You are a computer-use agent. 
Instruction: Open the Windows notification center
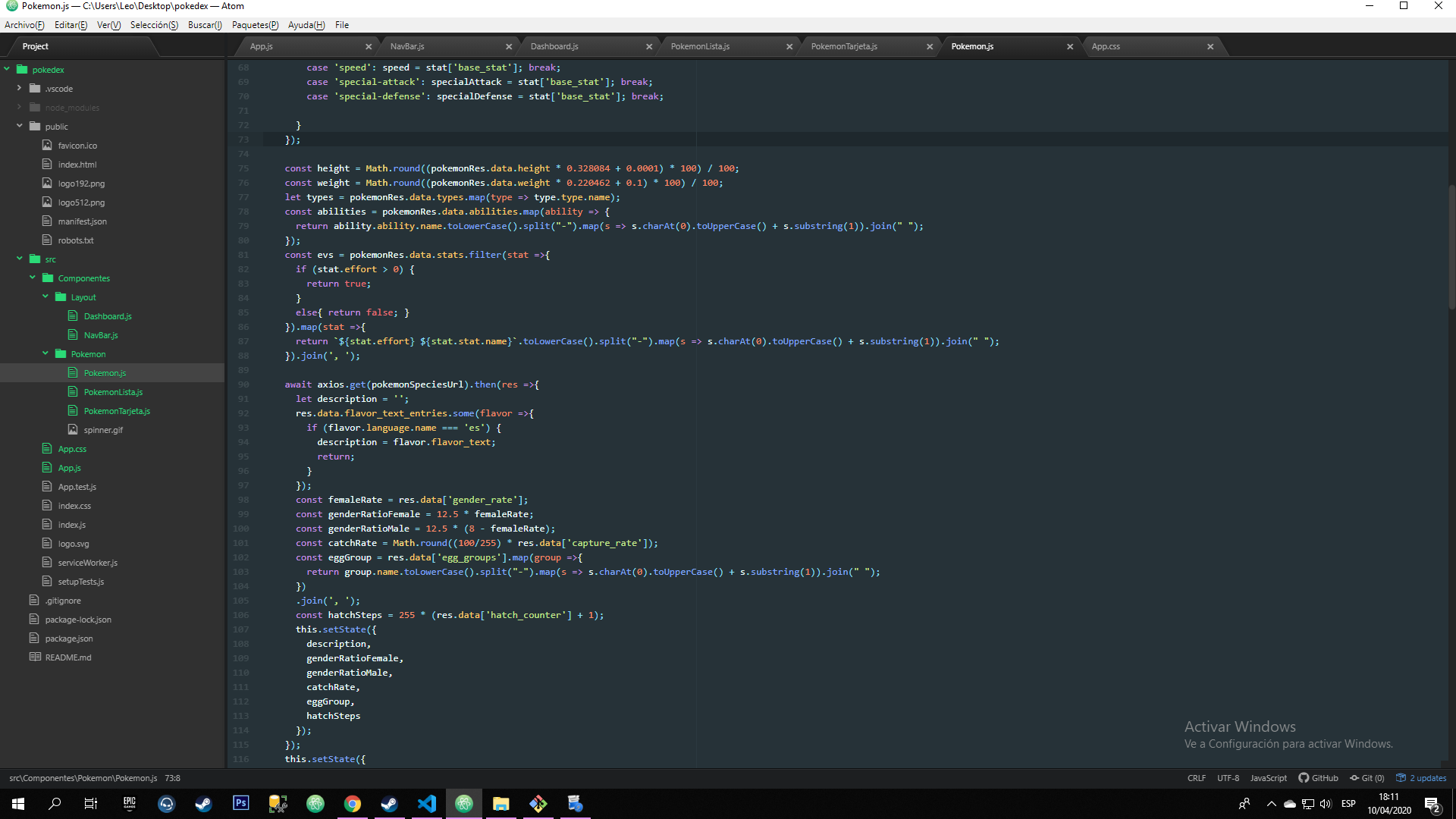click(1432, 804)
